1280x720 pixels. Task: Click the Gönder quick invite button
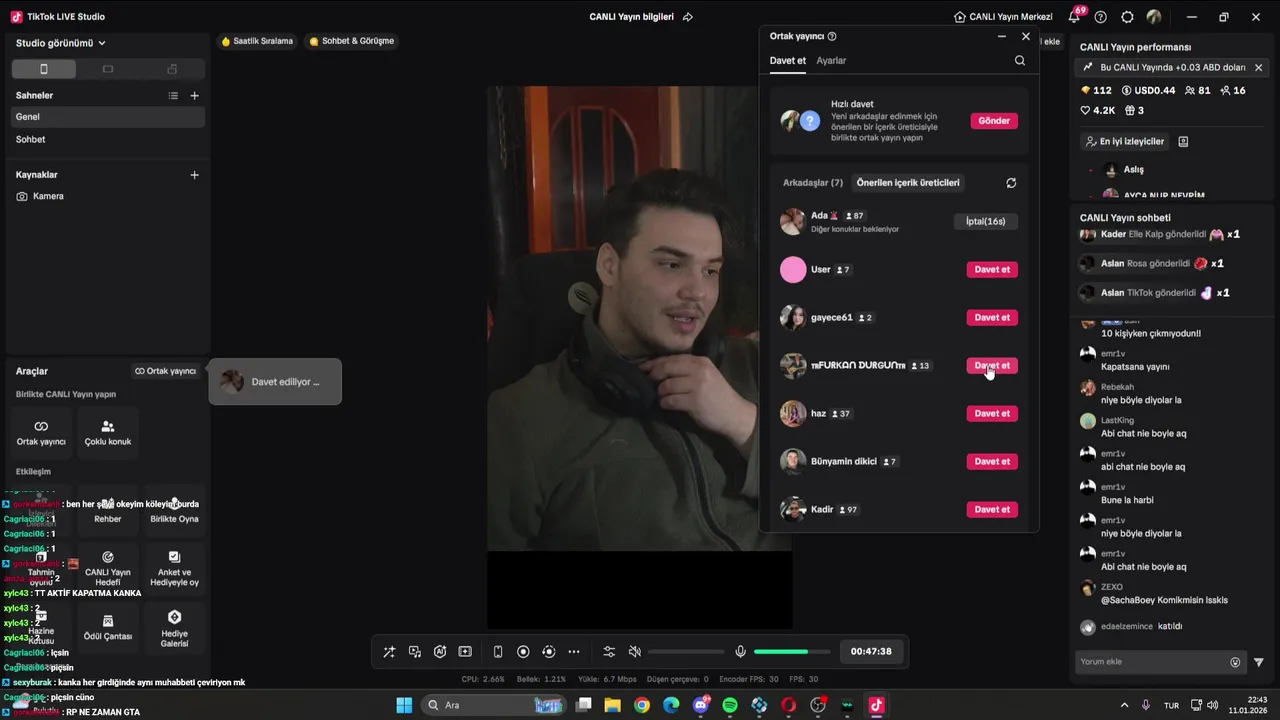(x=994, y=121)
